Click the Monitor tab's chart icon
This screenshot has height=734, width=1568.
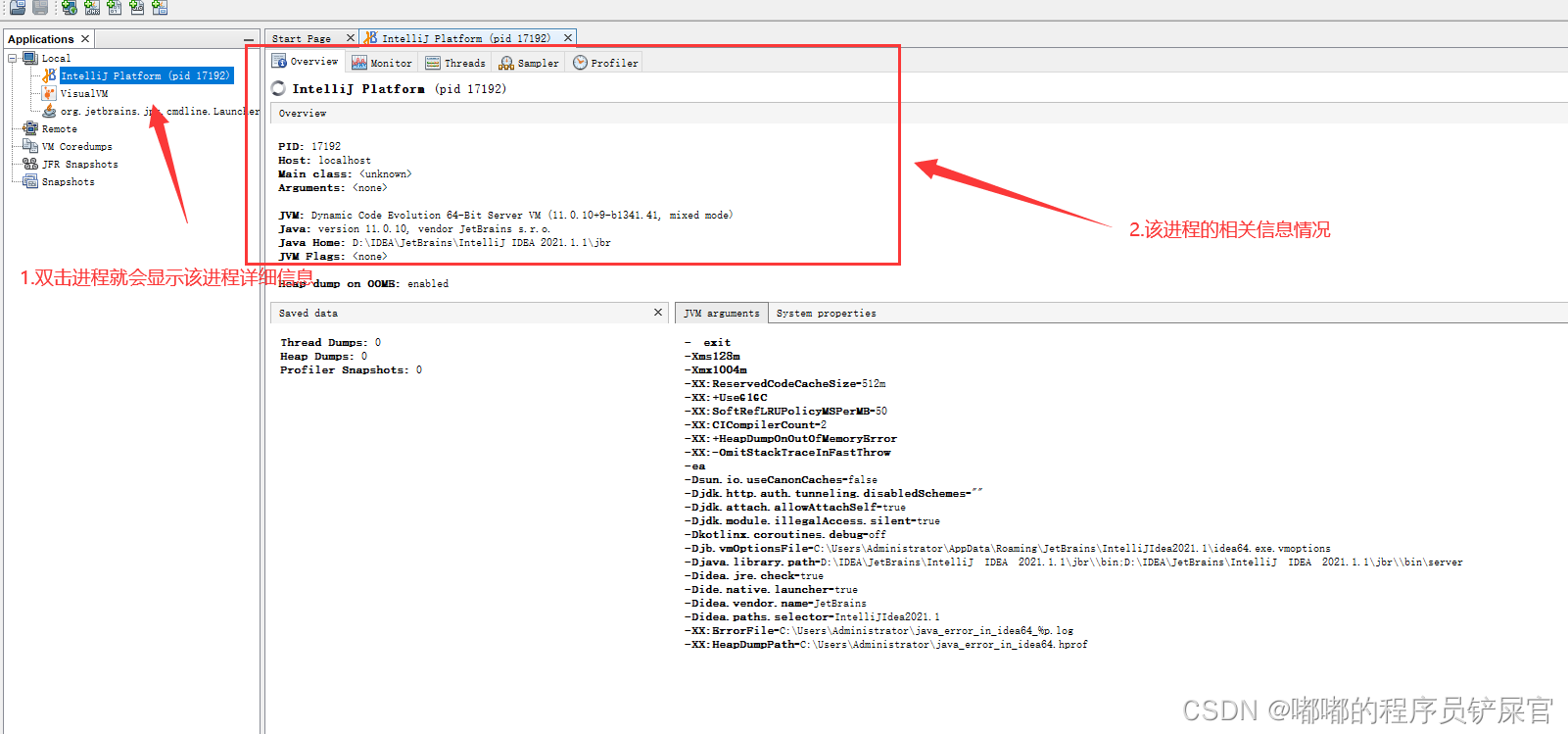(x=359, y=63)
